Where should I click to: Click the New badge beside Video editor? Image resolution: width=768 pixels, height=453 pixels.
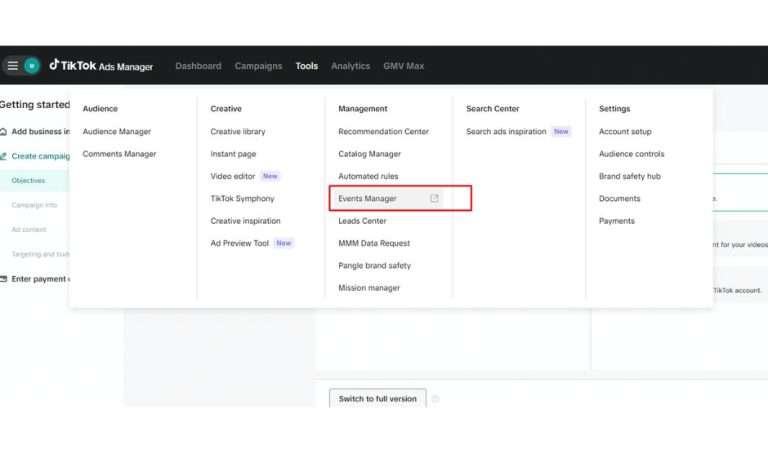[270, 176]
